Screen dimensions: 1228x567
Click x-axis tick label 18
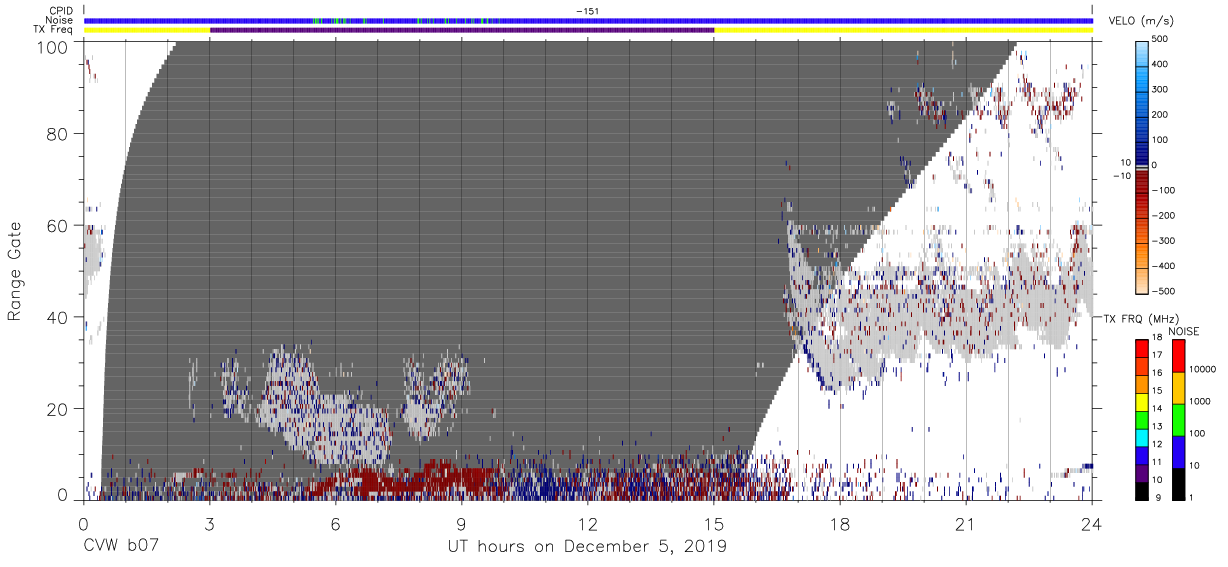840,523
